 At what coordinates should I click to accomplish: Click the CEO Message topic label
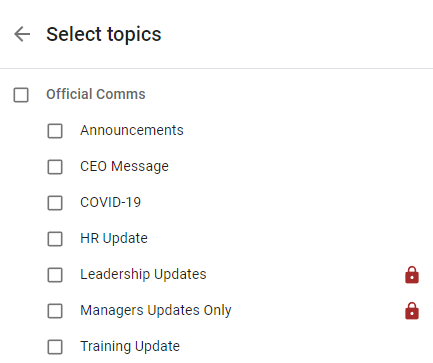(x=124, y=167)
